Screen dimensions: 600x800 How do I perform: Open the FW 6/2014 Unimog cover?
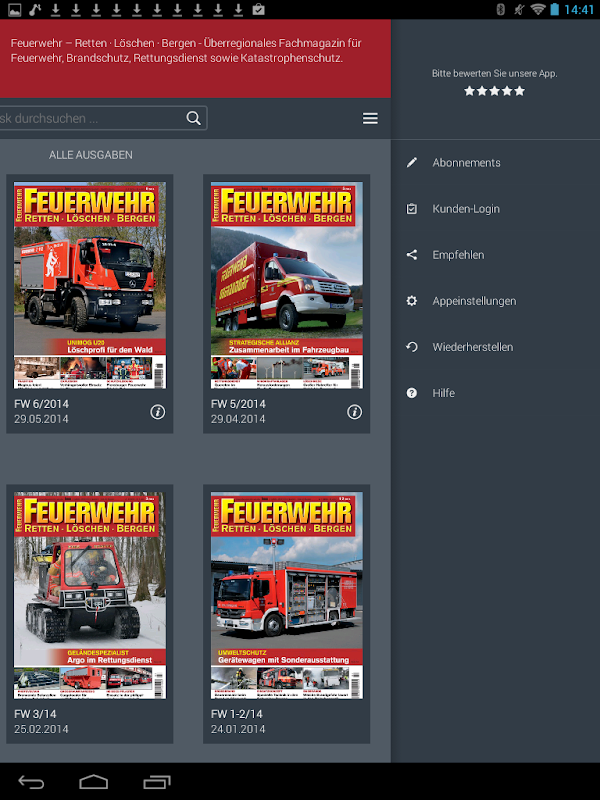90,285
